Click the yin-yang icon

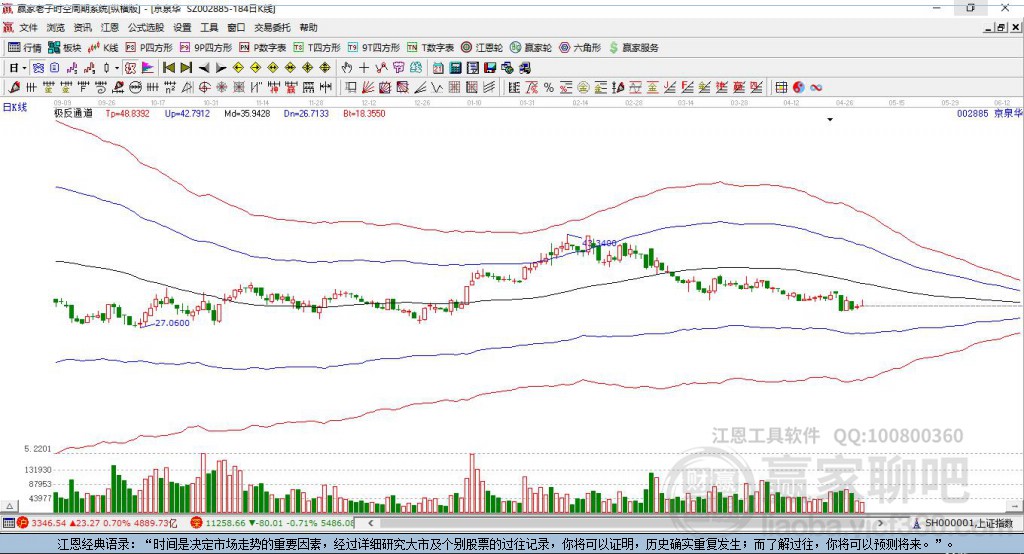(799, 88)
